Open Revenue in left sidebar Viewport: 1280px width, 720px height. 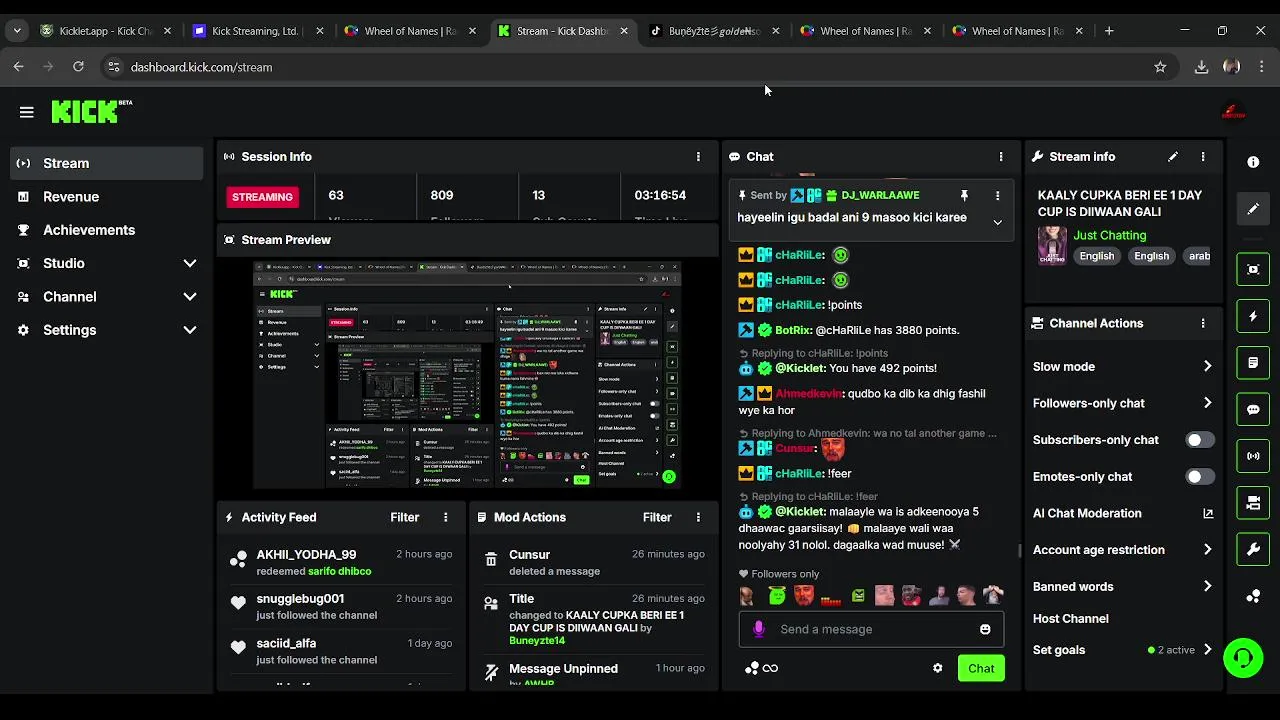tap(106, 197)
